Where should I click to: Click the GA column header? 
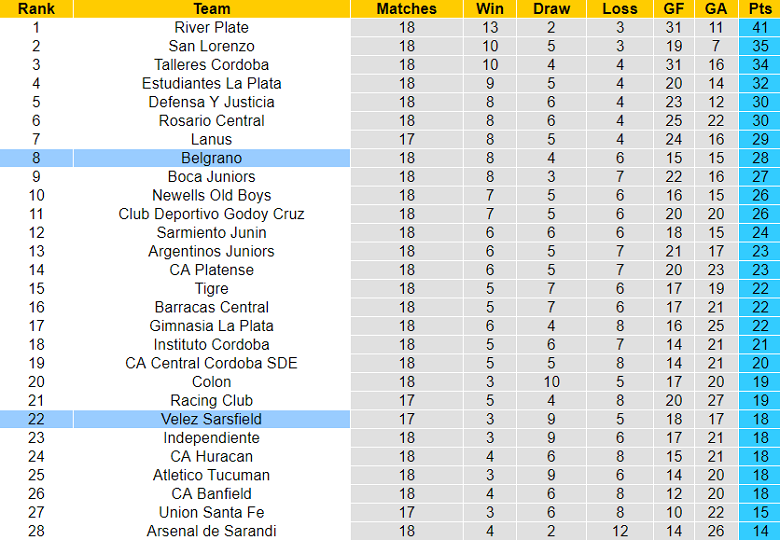tap(716, 8)
